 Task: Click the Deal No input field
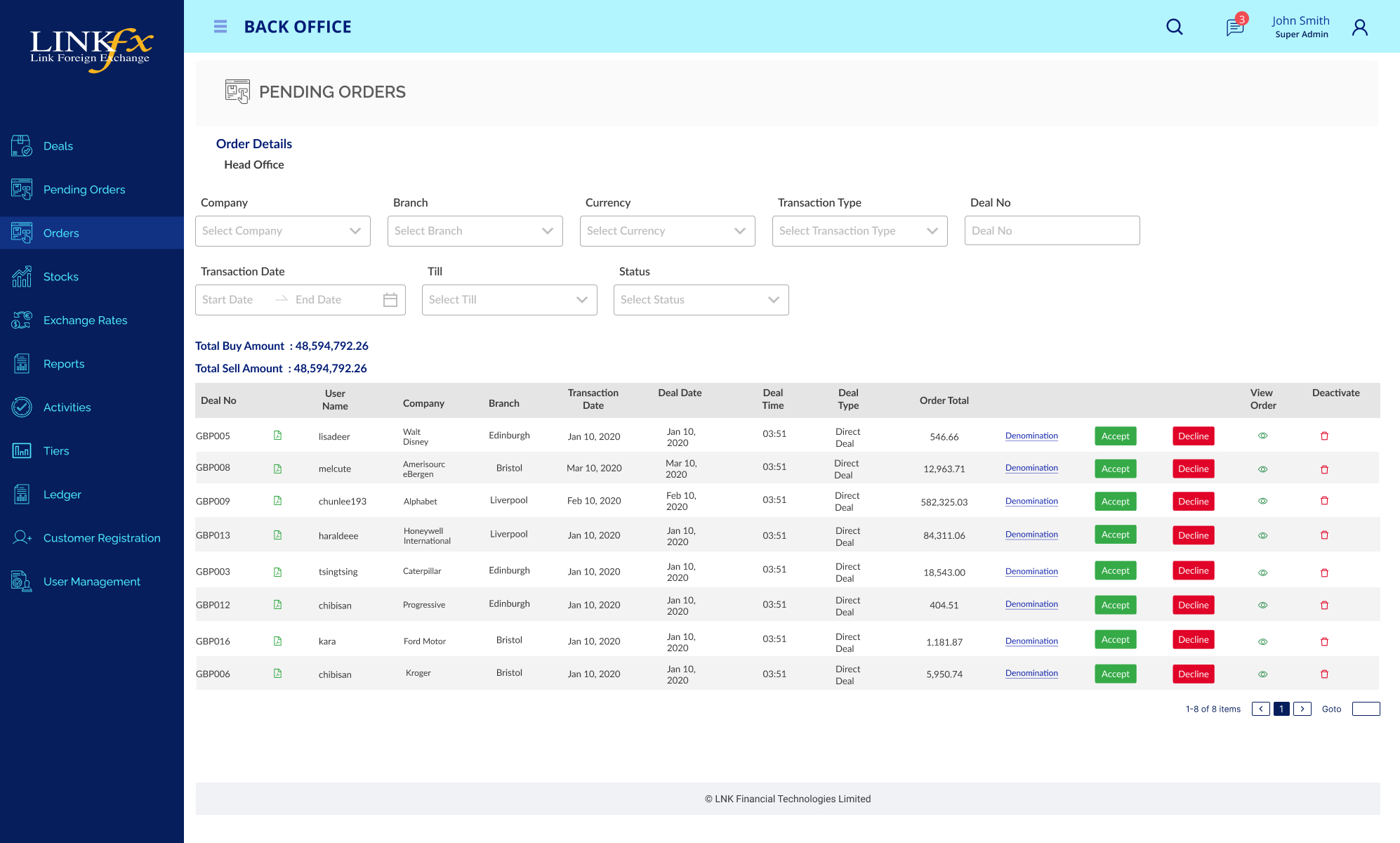tap(1052, 230)
